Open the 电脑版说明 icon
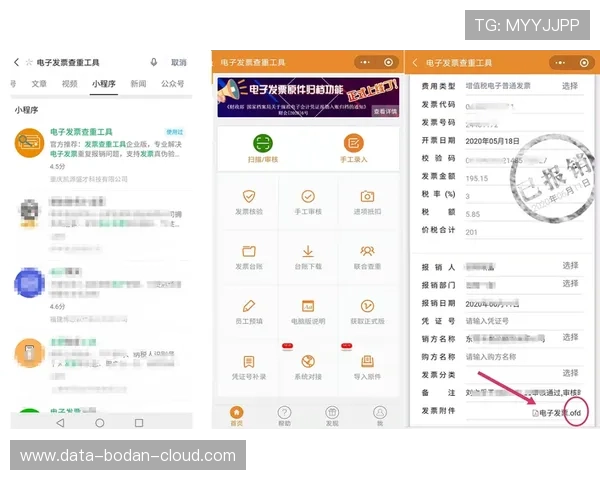The height and width of the screenshot is (480, 600). coord(308,306)
